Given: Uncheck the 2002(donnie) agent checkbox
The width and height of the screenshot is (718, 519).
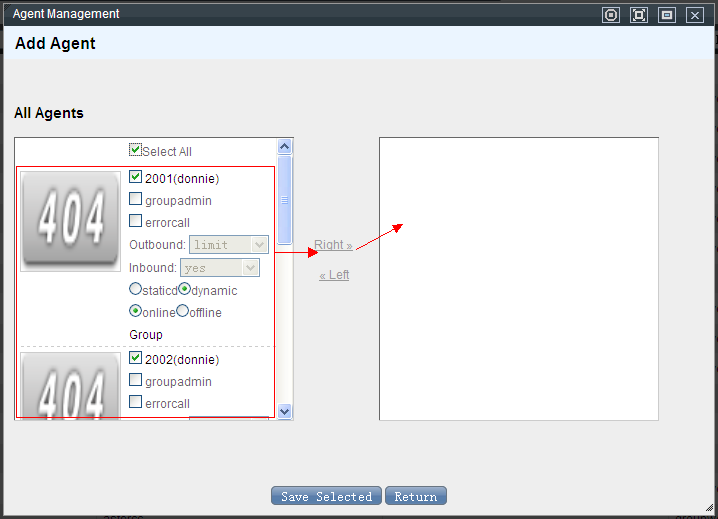Looking at the screenshot, I should [x=136, y=358].
